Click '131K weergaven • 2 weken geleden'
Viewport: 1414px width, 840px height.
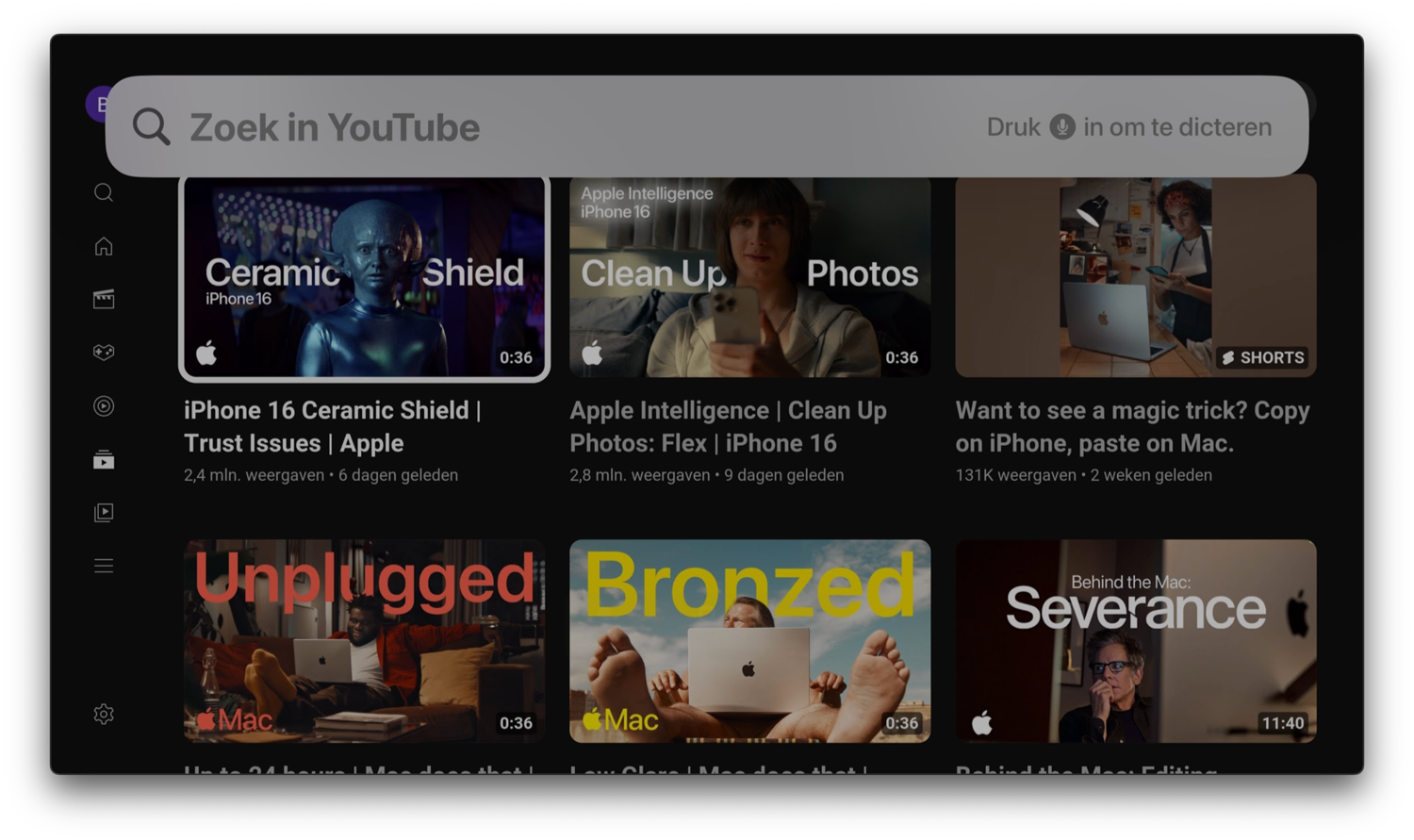(1083, 475)
